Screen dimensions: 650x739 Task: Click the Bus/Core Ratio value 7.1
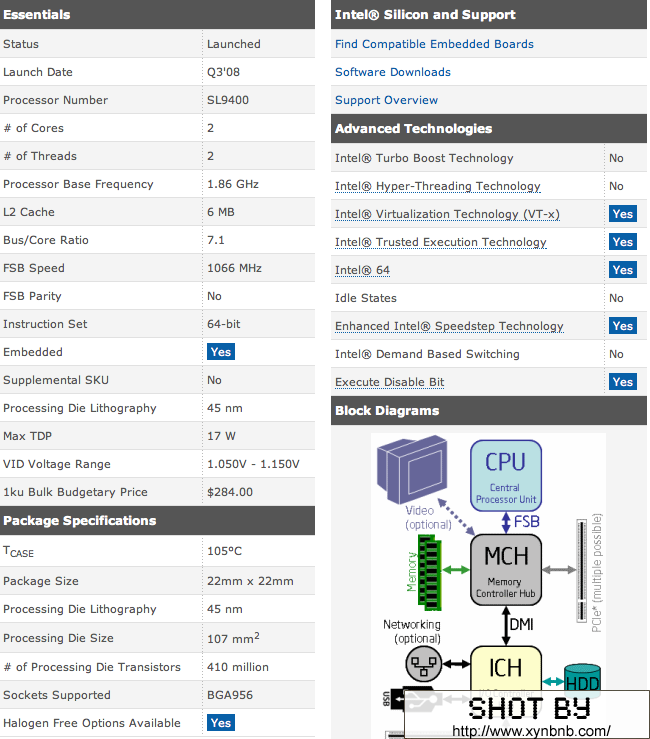pyautogui.click(x=215, y=240)
